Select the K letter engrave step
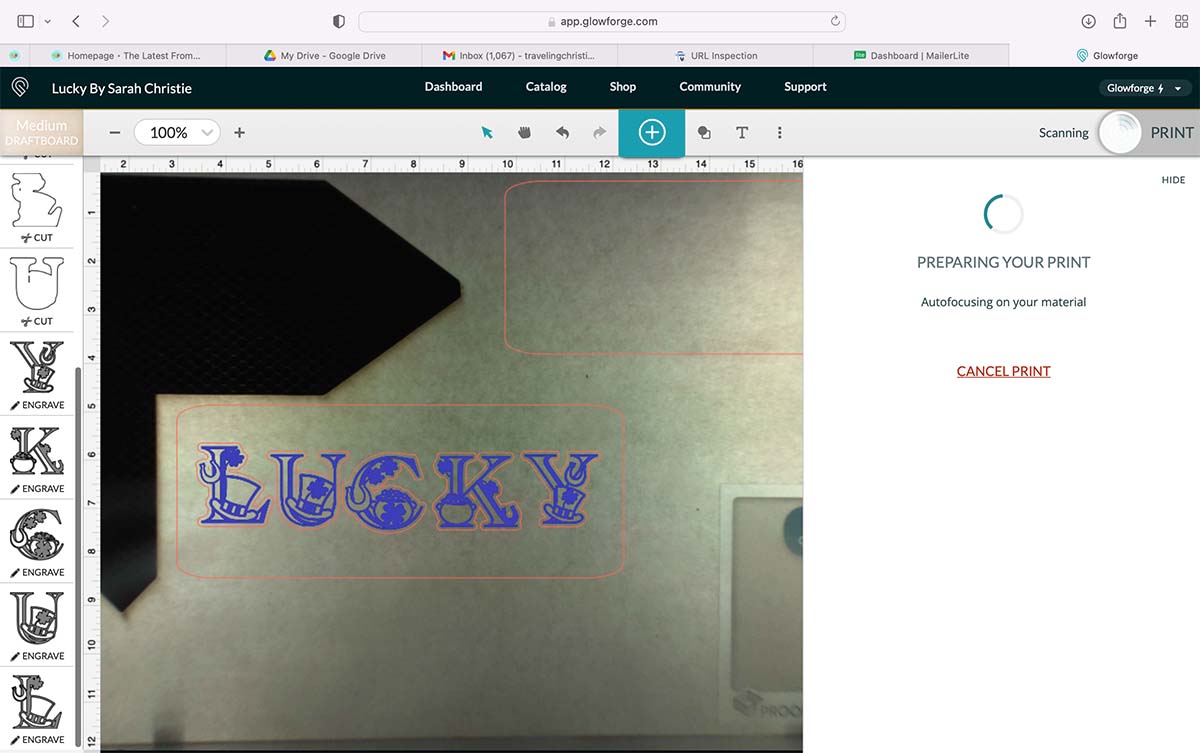The width and height of the screenshot is (1200, 753). (37, 459)
